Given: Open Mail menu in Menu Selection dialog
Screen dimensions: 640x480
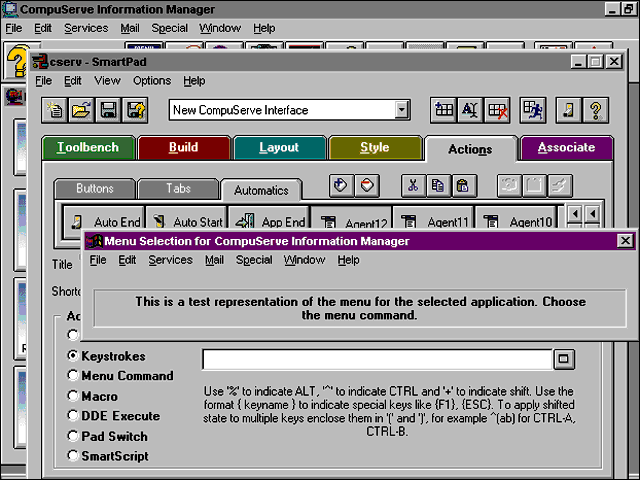Looking at the screenshot, I should [214, 260].
